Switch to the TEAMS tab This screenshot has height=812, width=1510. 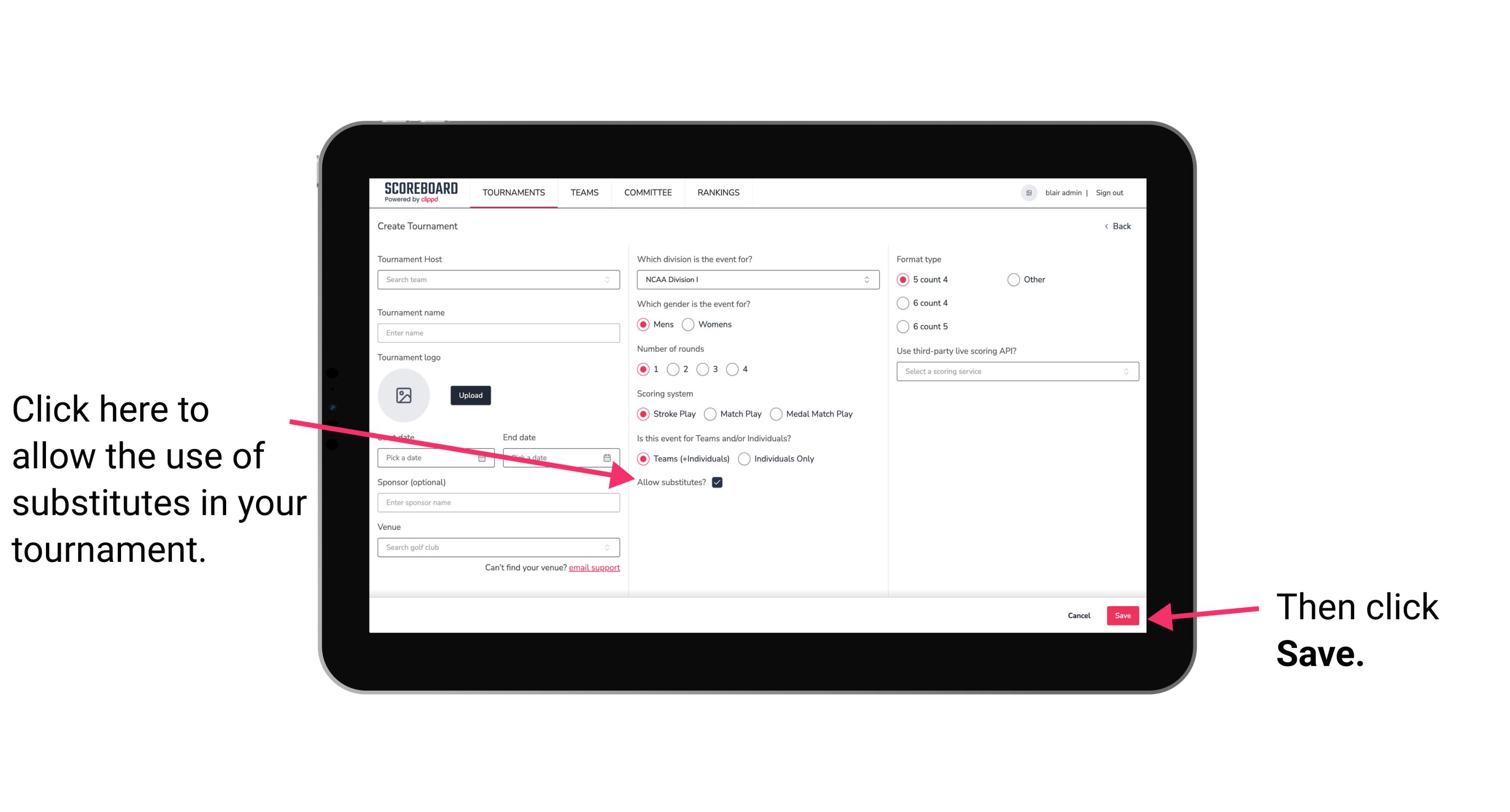coord(585,192)
